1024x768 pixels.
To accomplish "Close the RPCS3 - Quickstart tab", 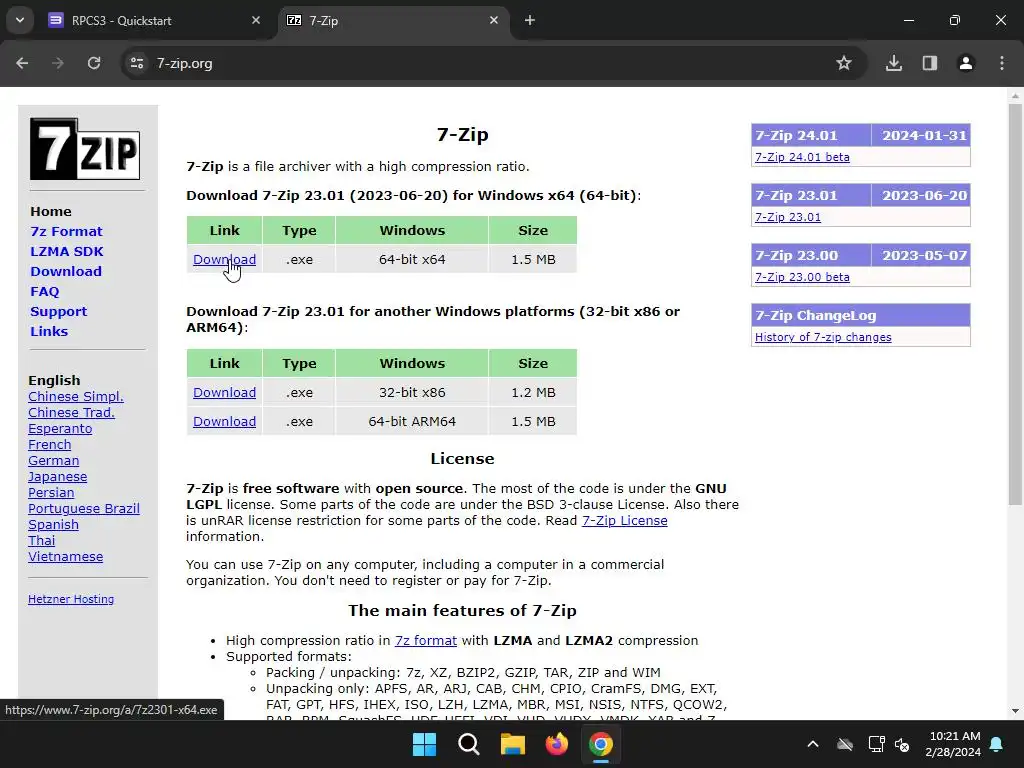I will click(x=256, y=20).
